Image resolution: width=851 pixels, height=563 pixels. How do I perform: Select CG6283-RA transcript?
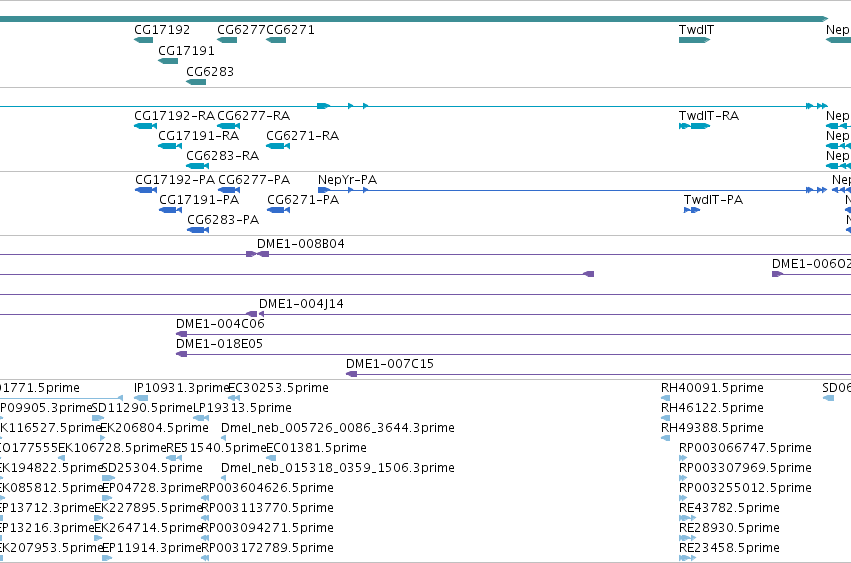[x=198, y=166]
